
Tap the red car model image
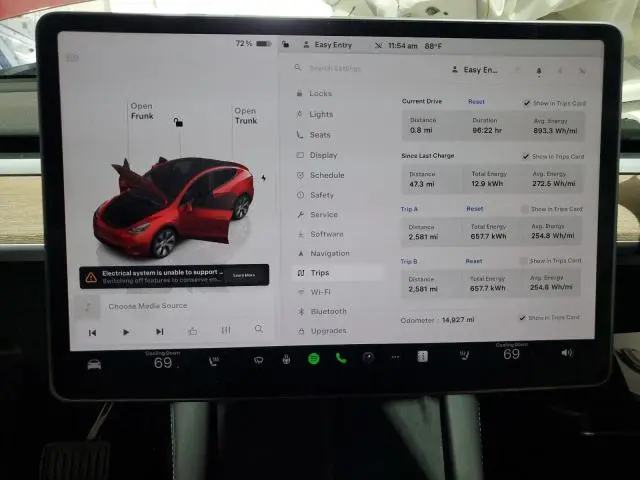[173, 207]
